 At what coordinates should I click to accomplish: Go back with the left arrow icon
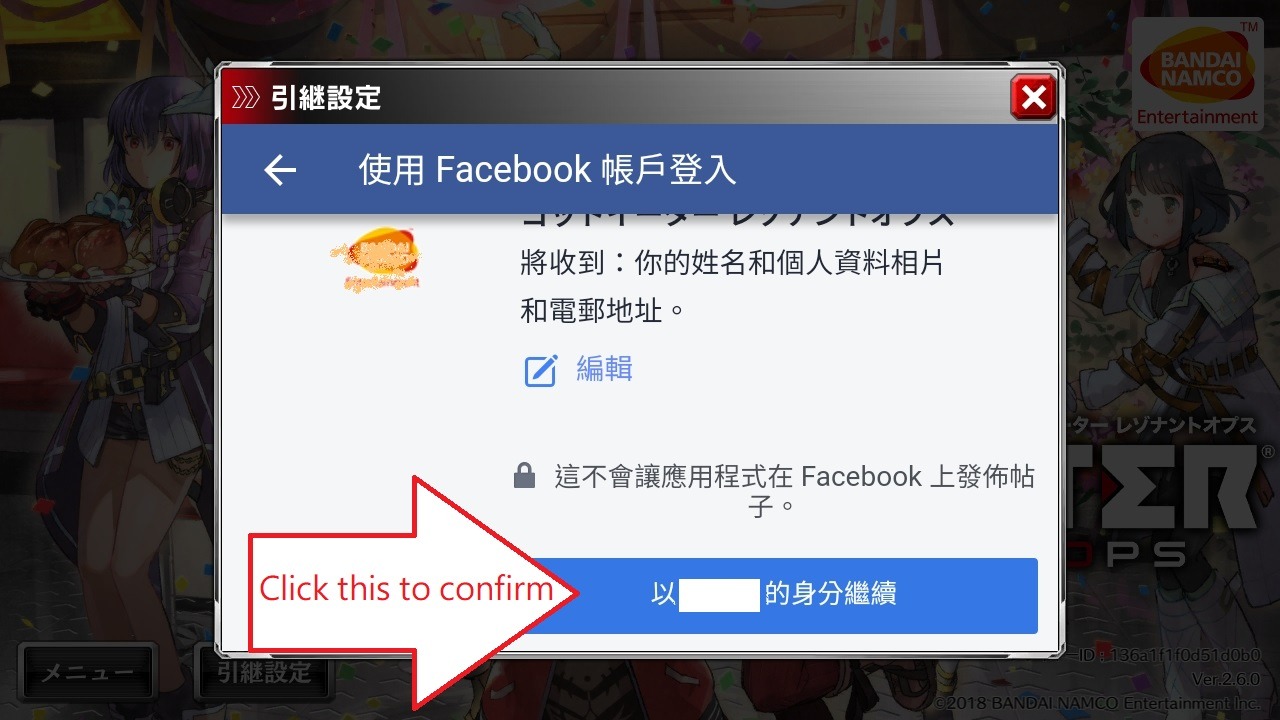[280, 170]
